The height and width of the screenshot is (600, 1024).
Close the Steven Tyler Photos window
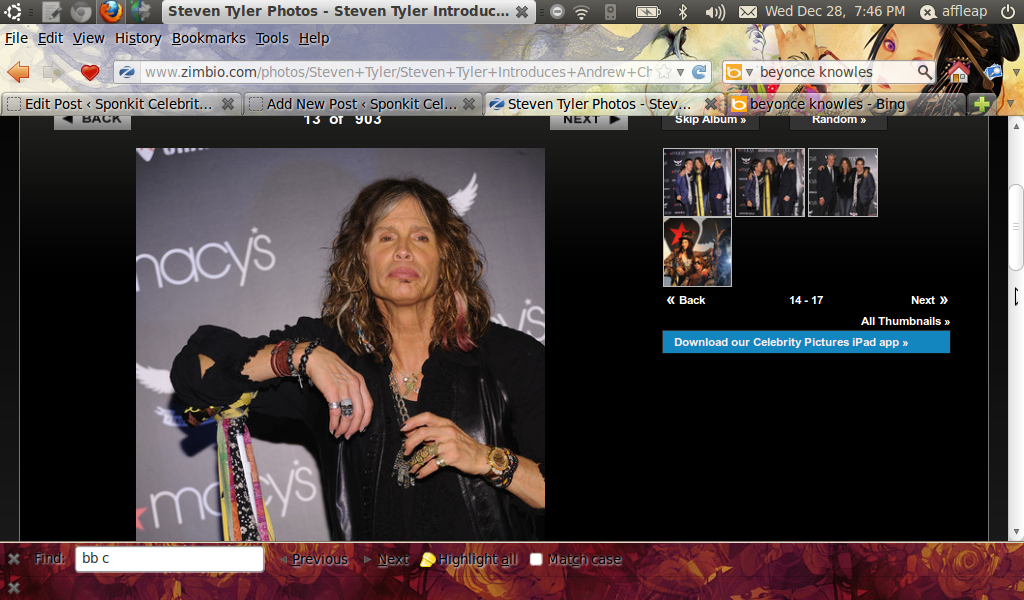pyautogui.click(x=522, y=12)
